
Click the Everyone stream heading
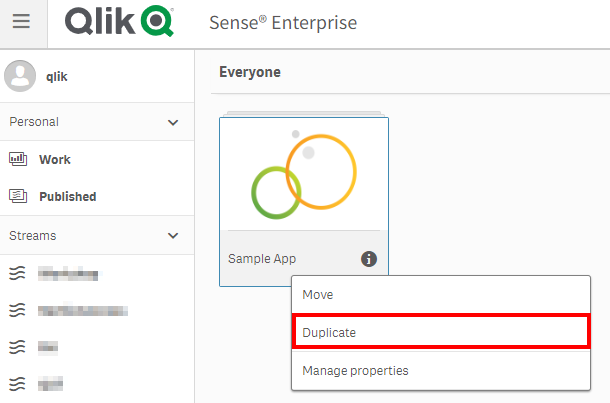point(250,72)
